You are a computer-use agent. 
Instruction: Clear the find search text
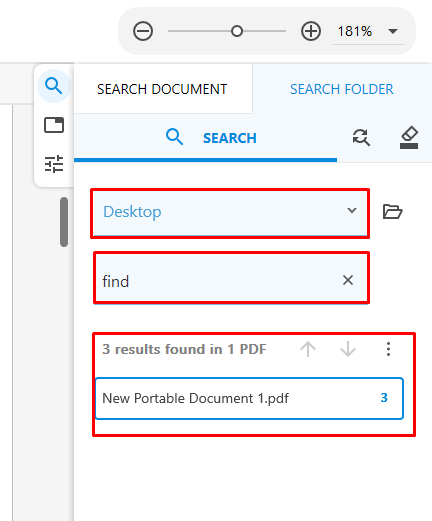tap(348, 280)
